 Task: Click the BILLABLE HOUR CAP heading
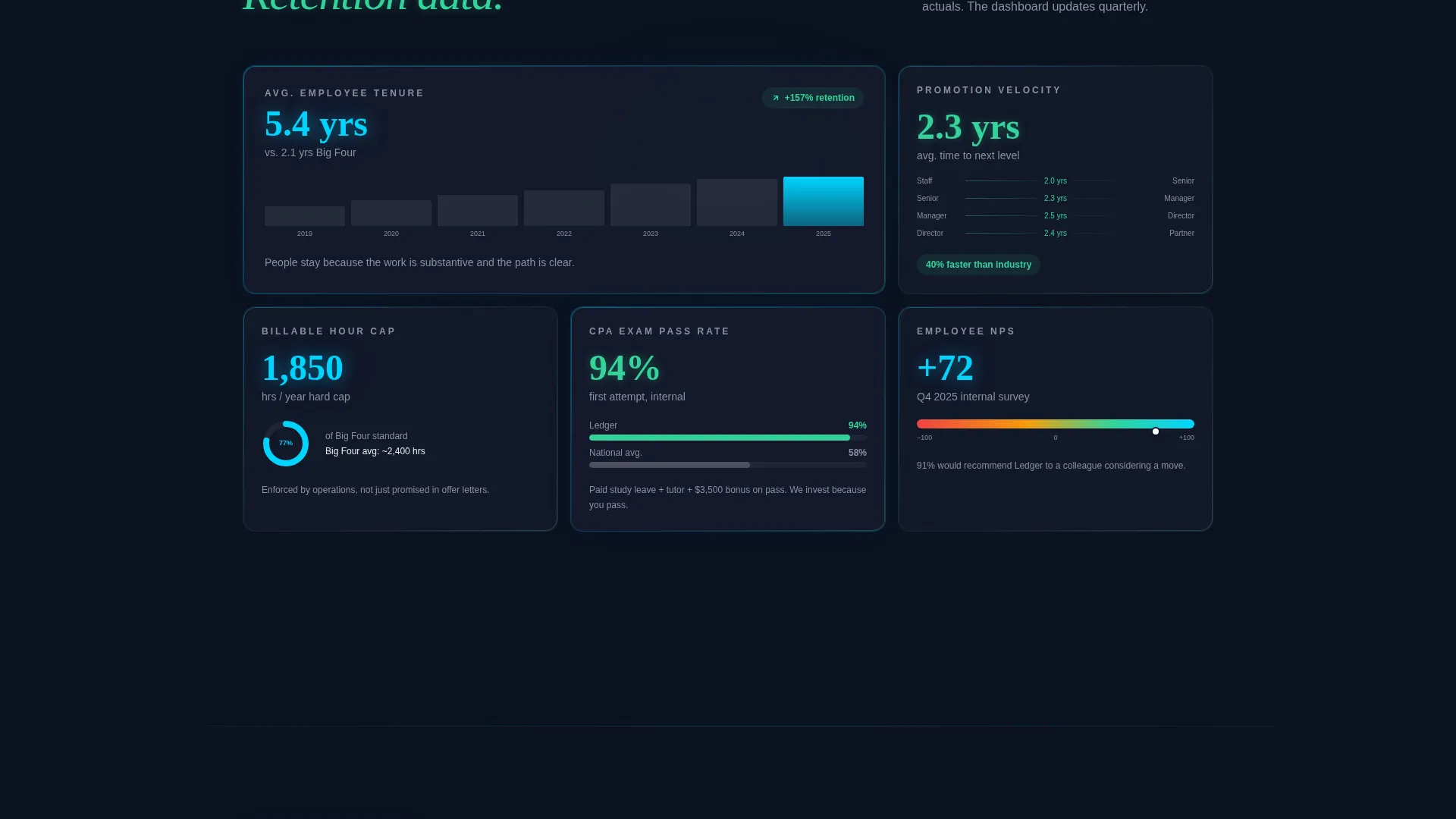328,331
